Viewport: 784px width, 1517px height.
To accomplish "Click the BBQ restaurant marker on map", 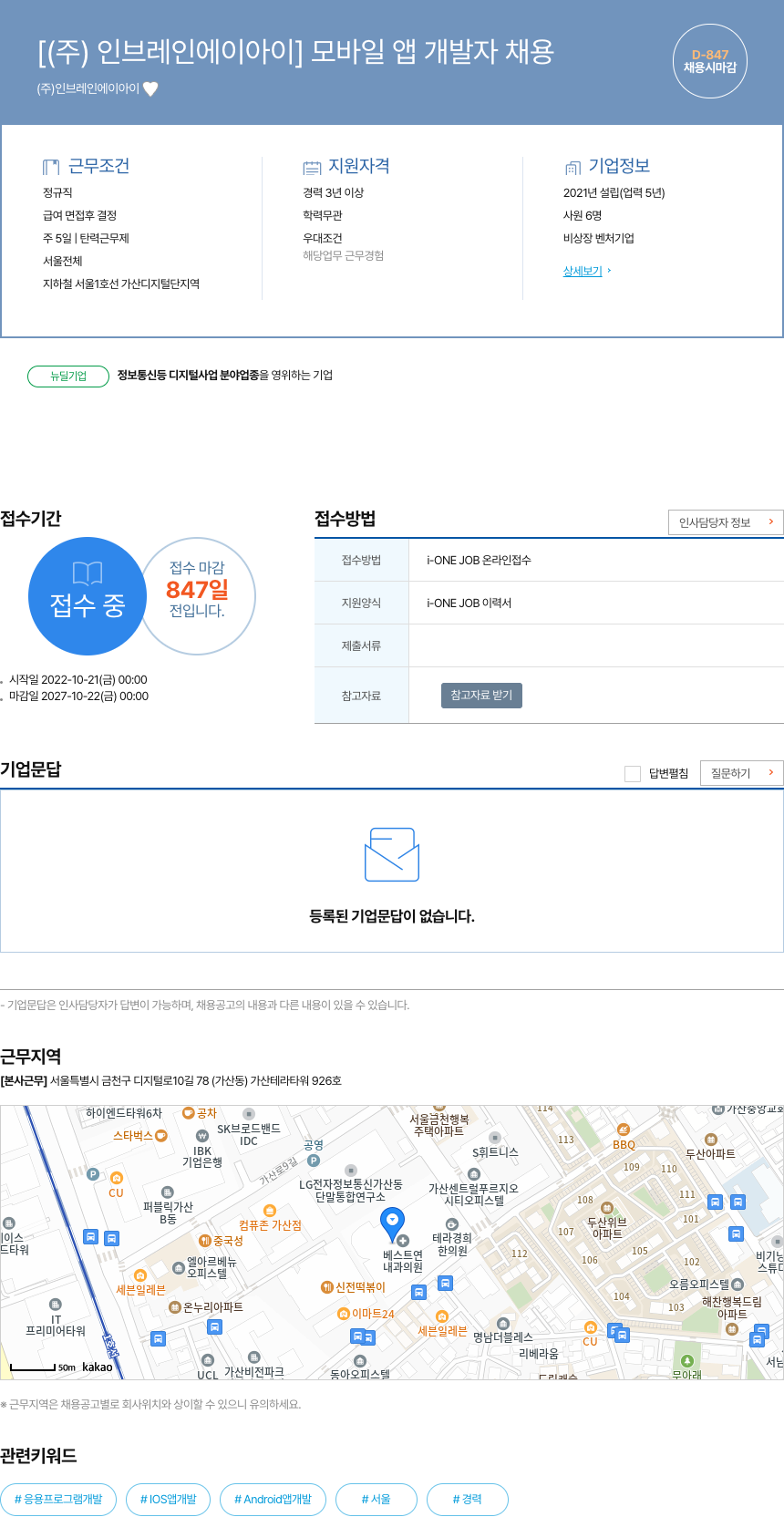I will (x=623, y=1130).
